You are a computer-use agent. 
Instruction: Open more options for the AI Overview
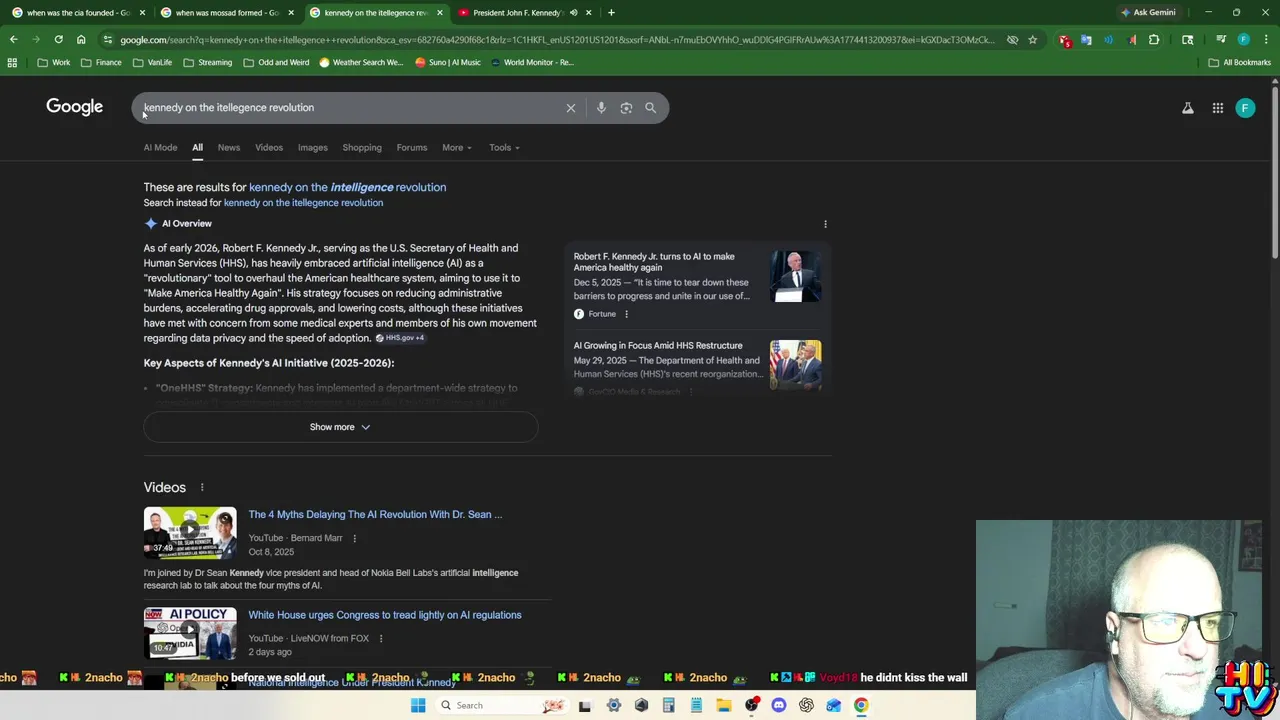825,224
